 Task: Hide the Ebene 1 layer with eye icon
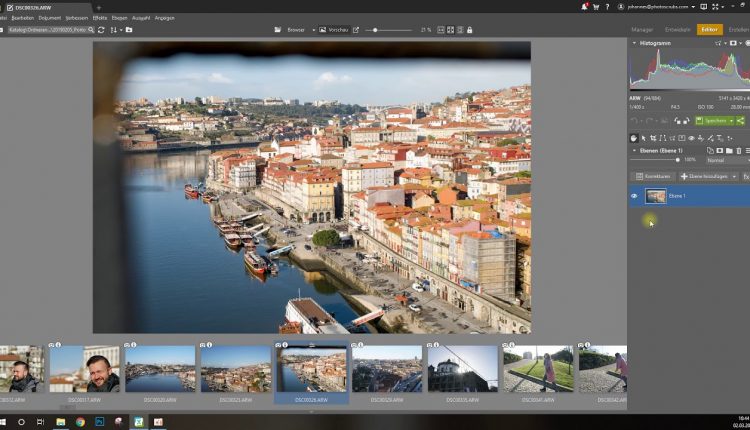pyautogui.click(x=634, y=196)
